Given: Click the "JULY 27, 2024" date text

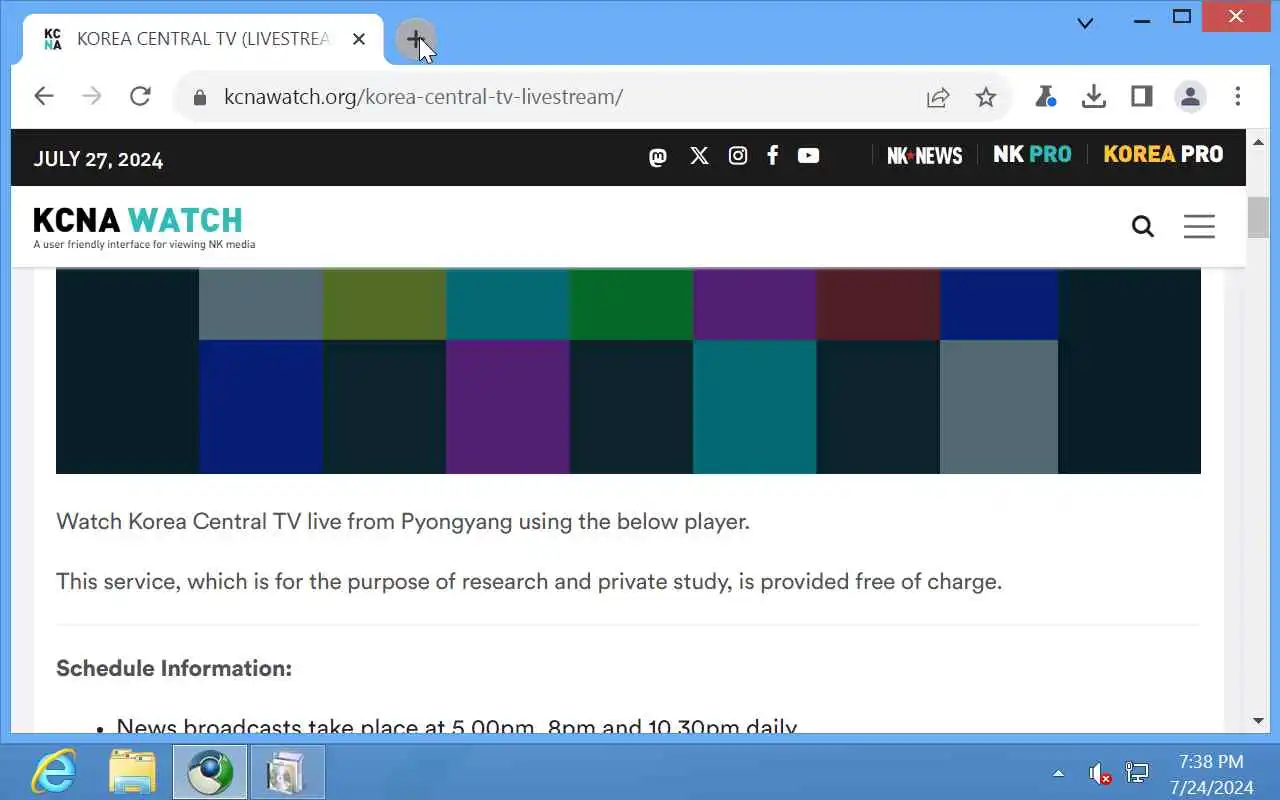Looking at the screenshot, I should [x=98, y=159].
